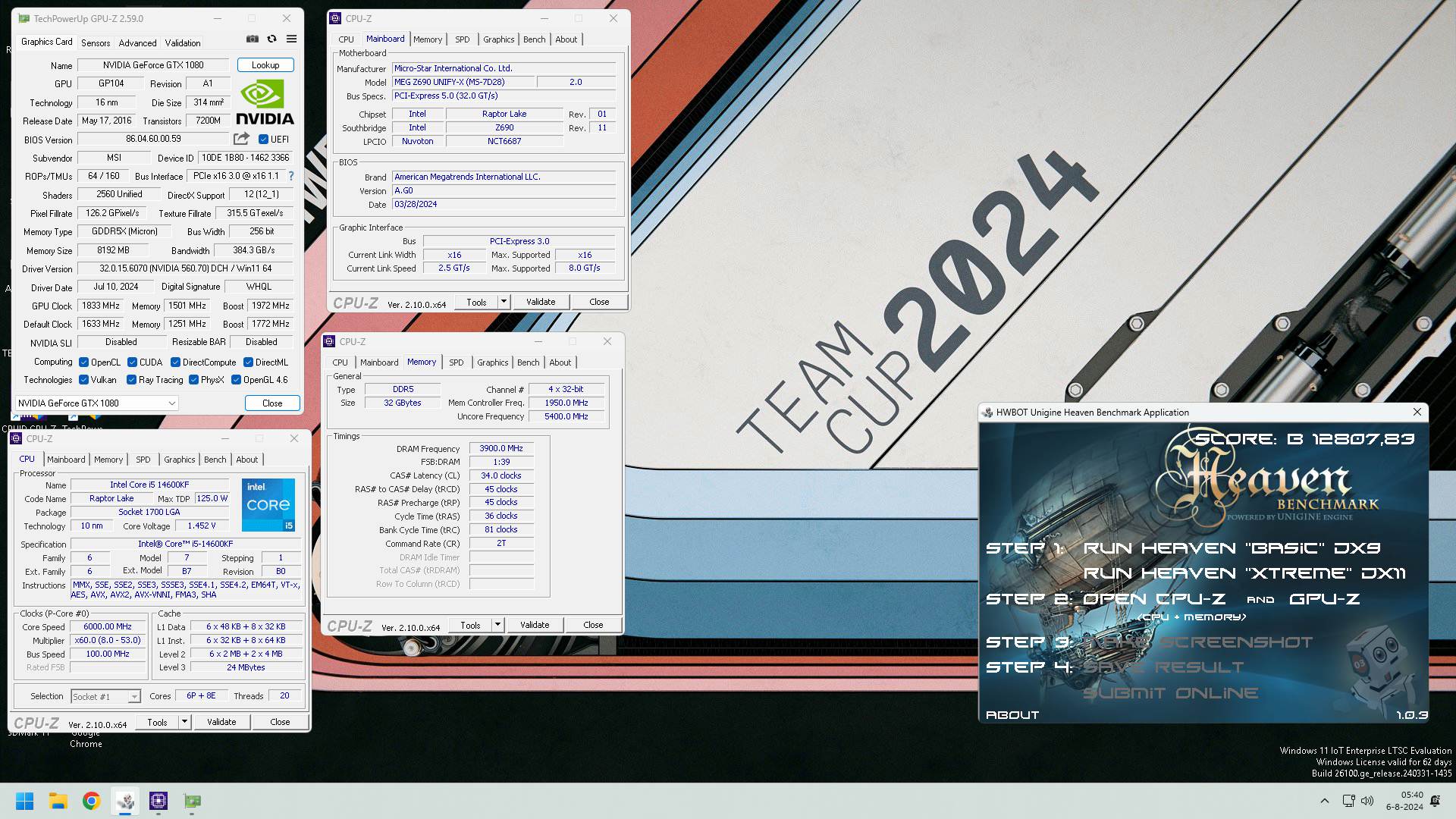Expand Tools arrow in the CPU-Z Mainboard window
Image resolution: width=1456 pixels, height=819 pixels.
point(504,302)
